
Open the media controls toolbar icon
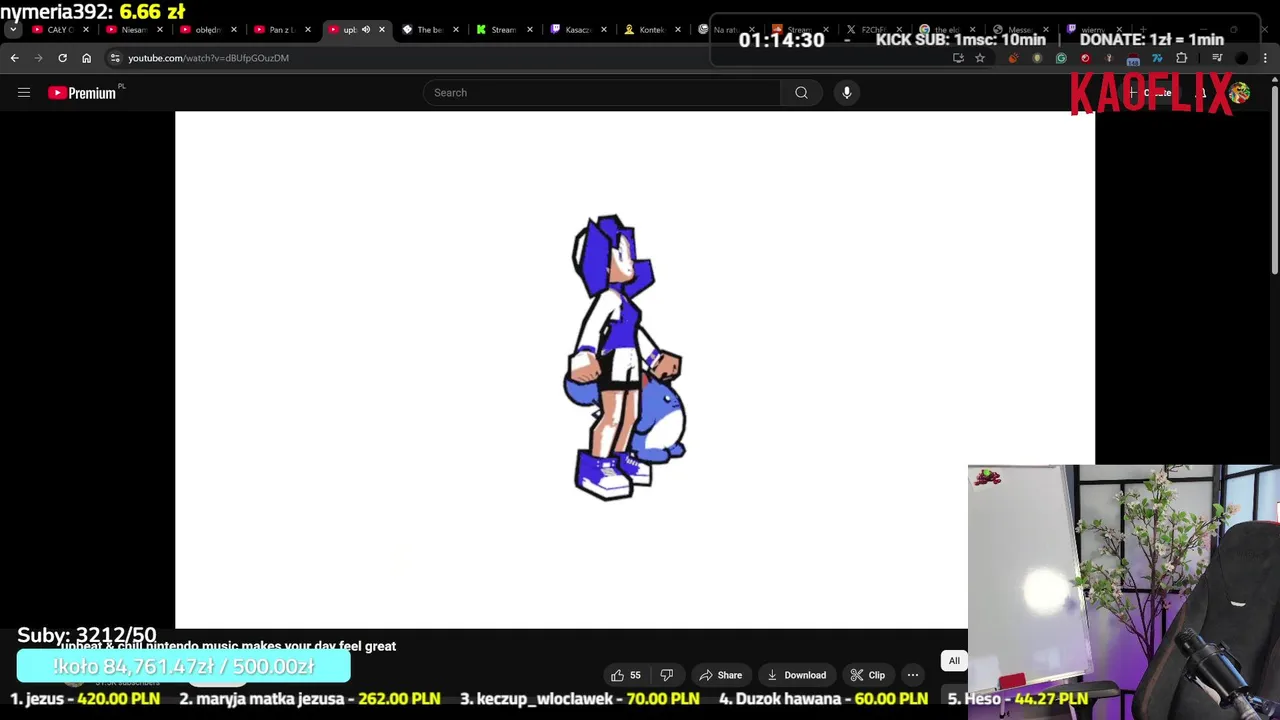point(1217,58)
